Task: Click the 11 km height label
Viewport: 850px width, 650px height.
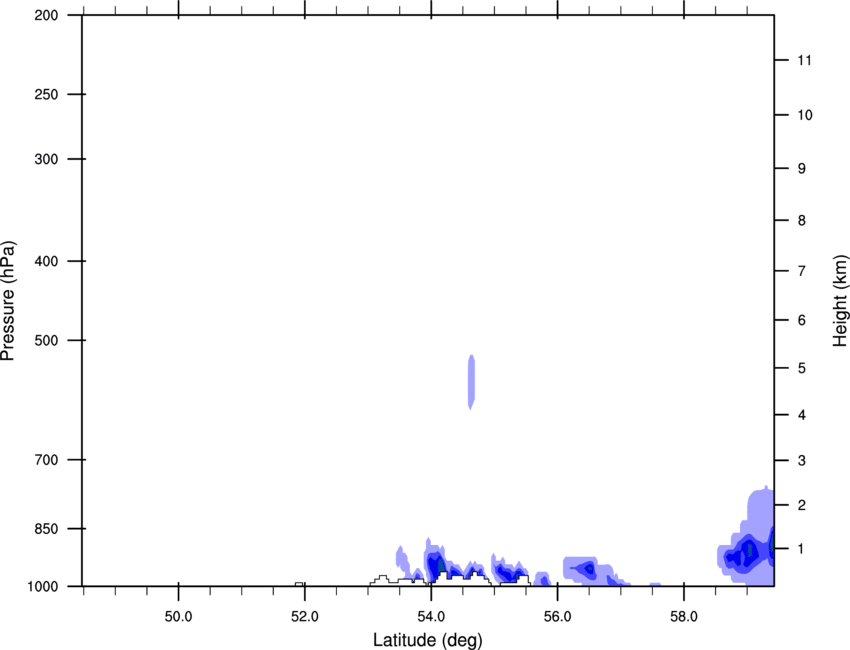Action: click(x=804, y=60)
